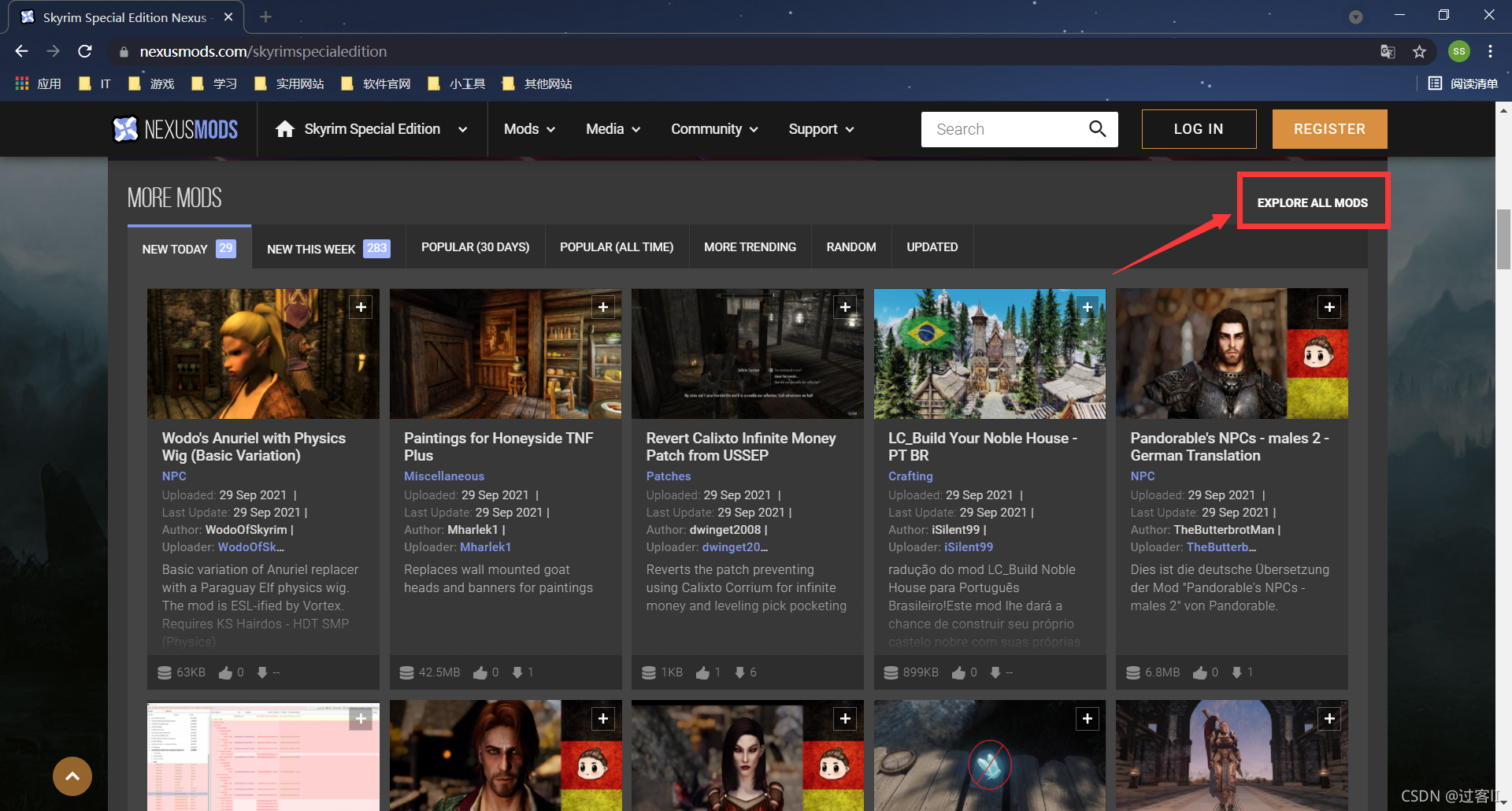Click the Log In button

coord(1199,129)
